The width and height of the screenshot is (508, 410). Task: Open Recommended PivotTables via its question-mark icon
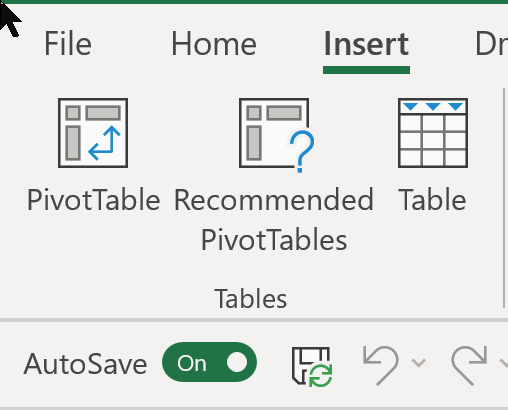277,135
